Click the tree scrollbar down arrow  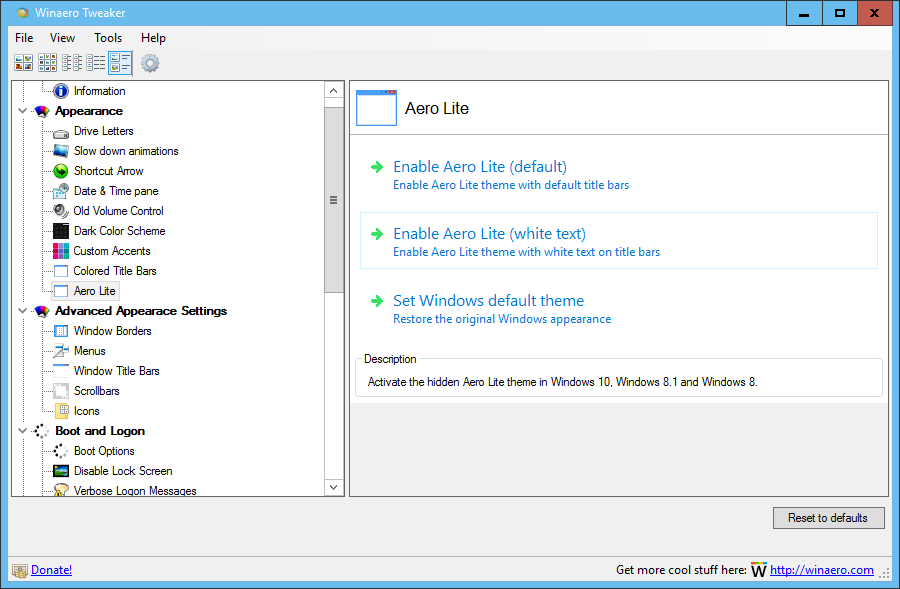(334, 487)
